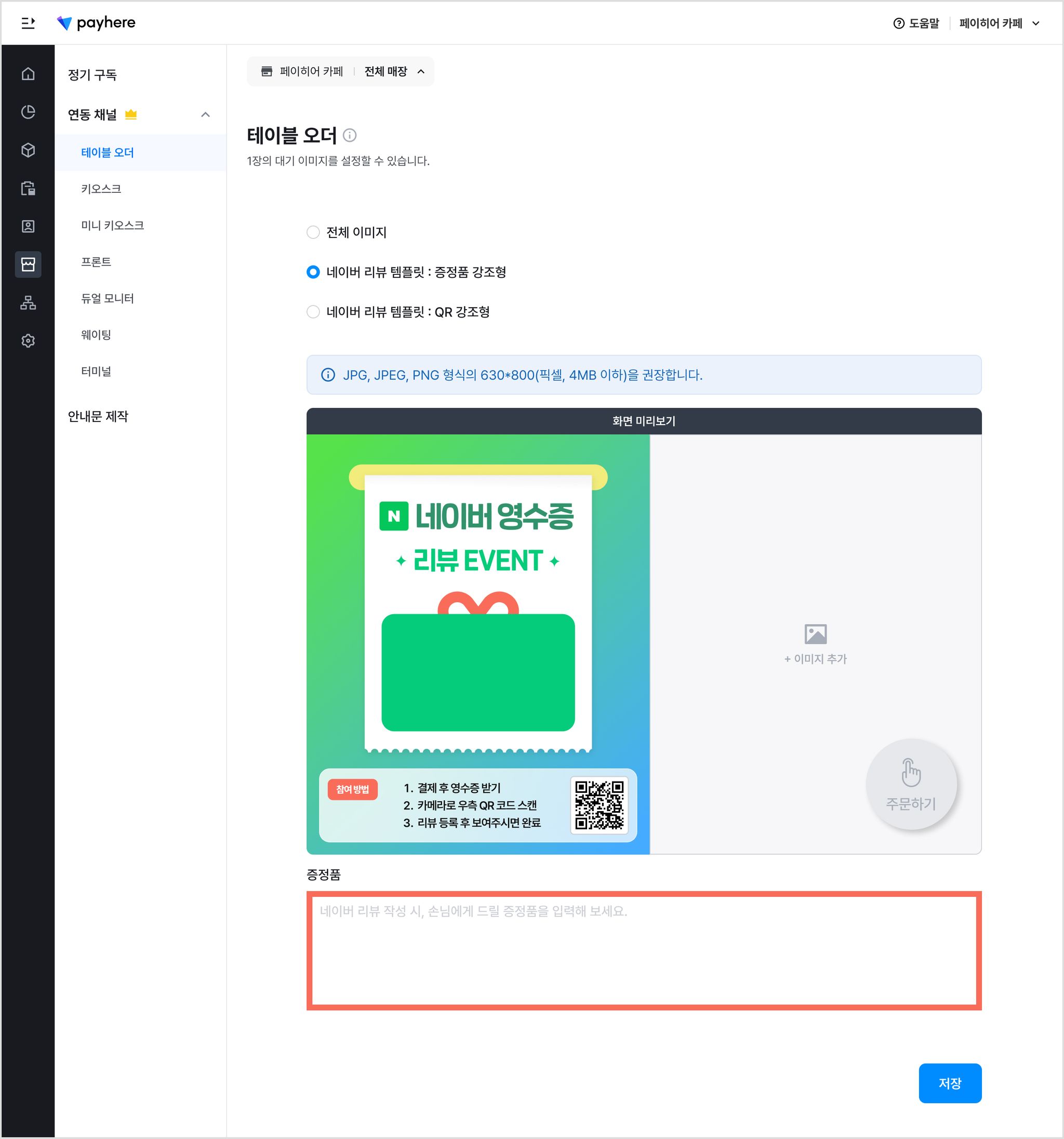Image resolution: width=1064 pixels, height=1139 pixels.
Task: Collapse the sidebar with the hamburger icon
Action: pos(28,23)
